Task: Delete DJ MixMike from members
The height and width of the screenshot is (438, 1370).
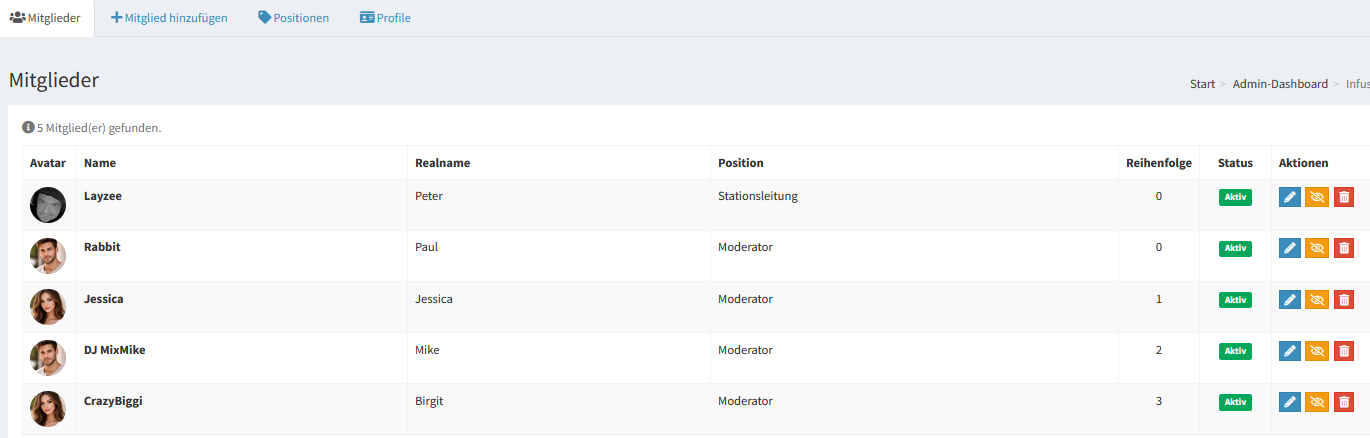Action: point(1344,350)
